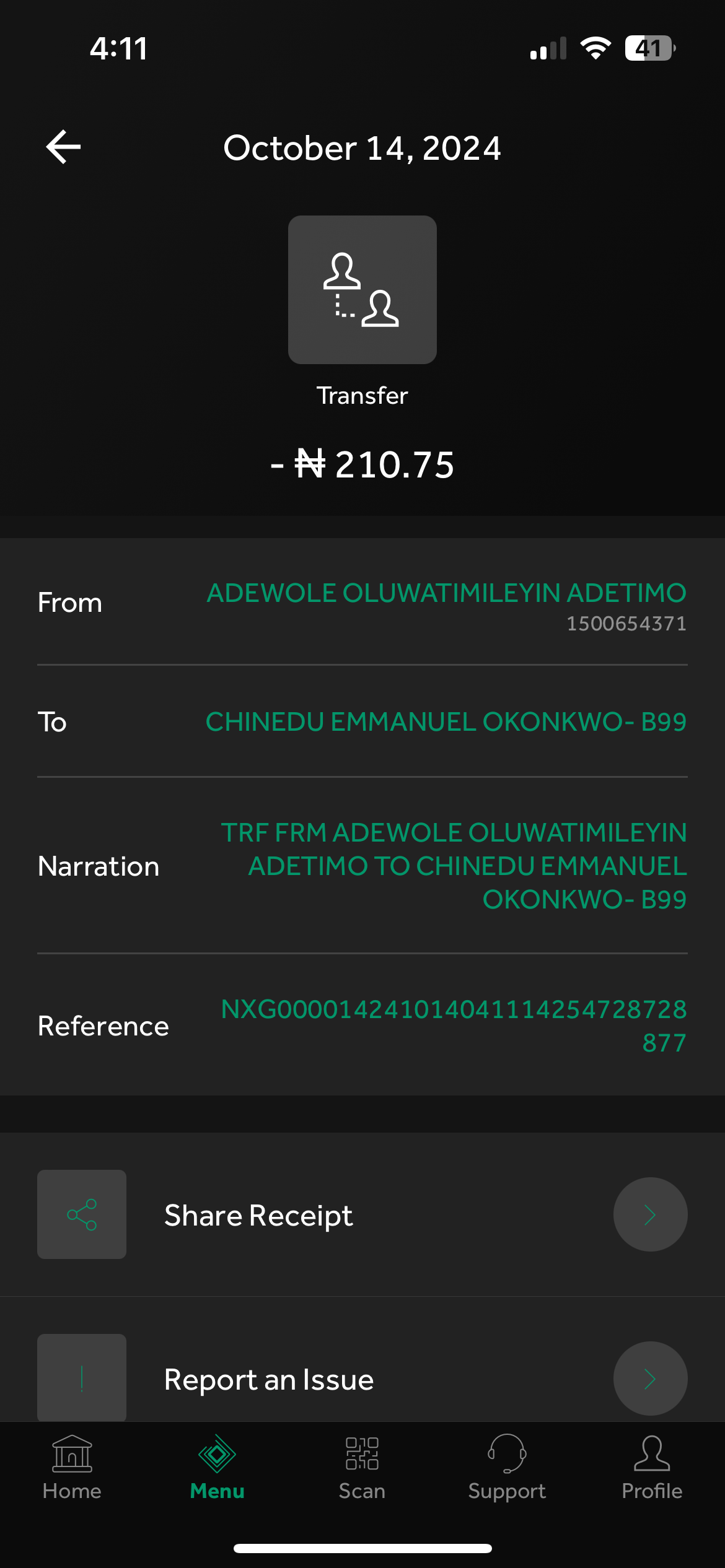Image resolution: width=725 pixels, height=1568 pixels.
Task: Expand Report an Issue chevron arrow
Action: [650, 1379]
